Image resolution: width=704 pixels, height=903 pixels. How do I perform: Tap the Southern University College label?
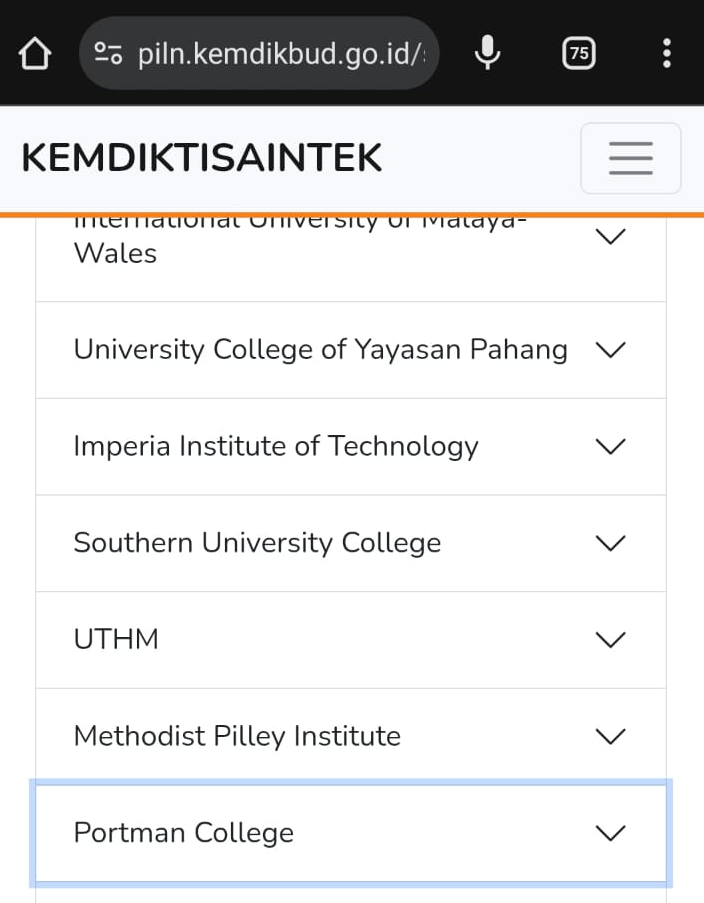coord(257,542)
